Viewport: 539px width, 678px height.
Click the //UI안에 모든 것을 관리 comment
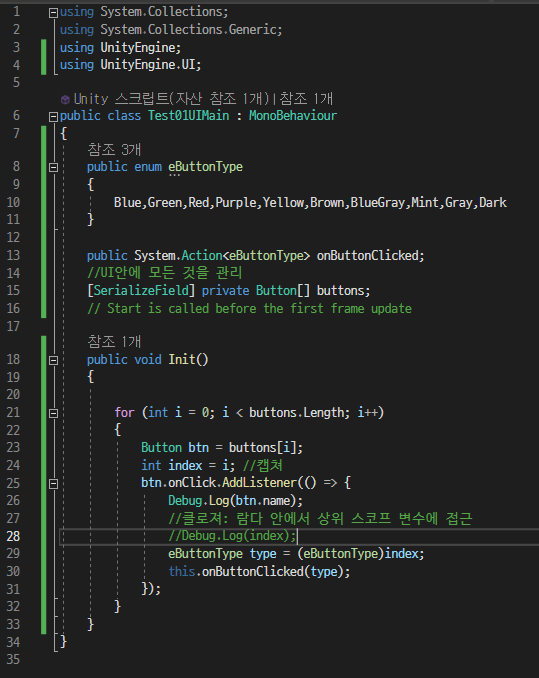(164, 273)
